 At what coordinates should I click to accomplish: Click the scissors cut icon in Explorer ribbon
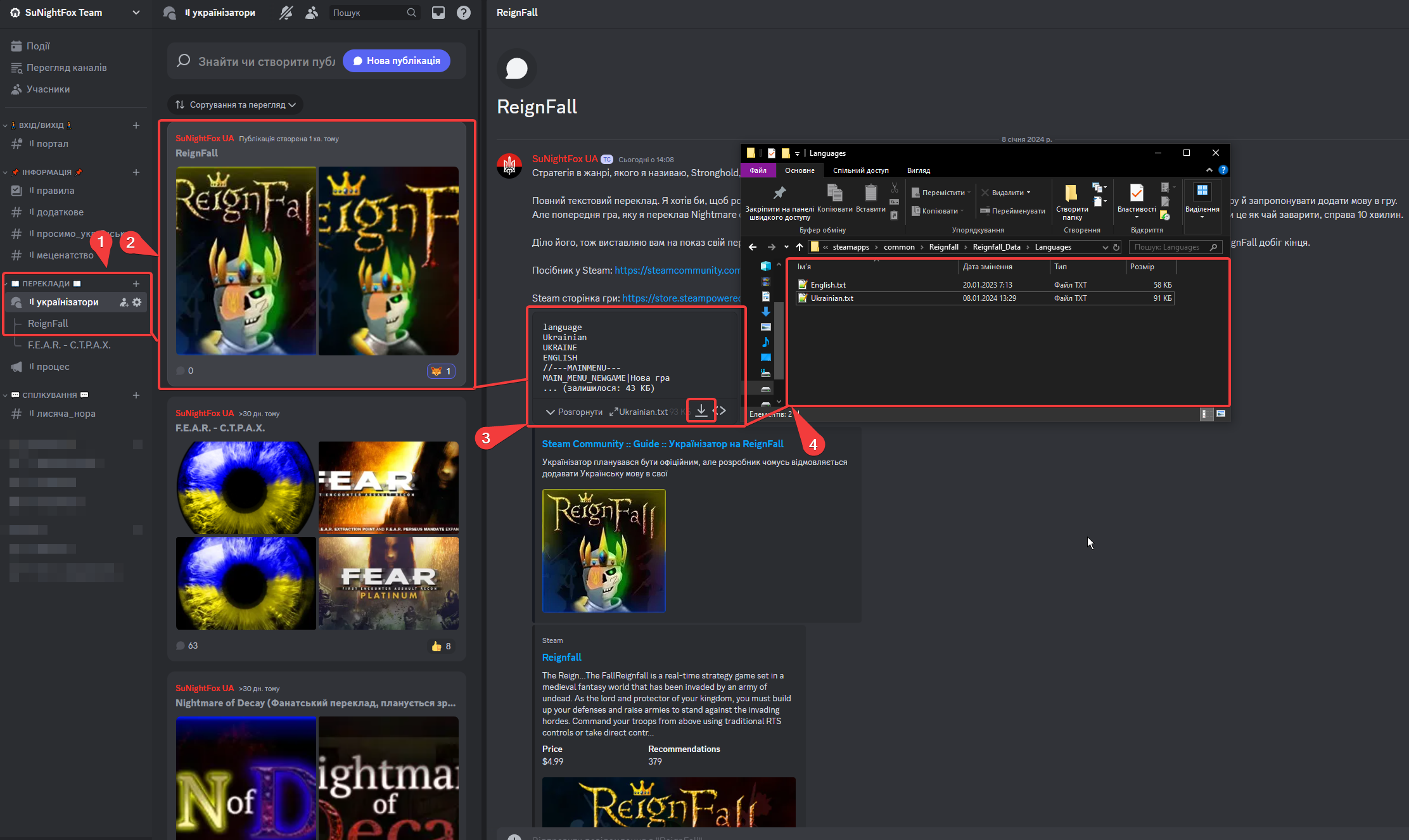(x=895, y=188)
